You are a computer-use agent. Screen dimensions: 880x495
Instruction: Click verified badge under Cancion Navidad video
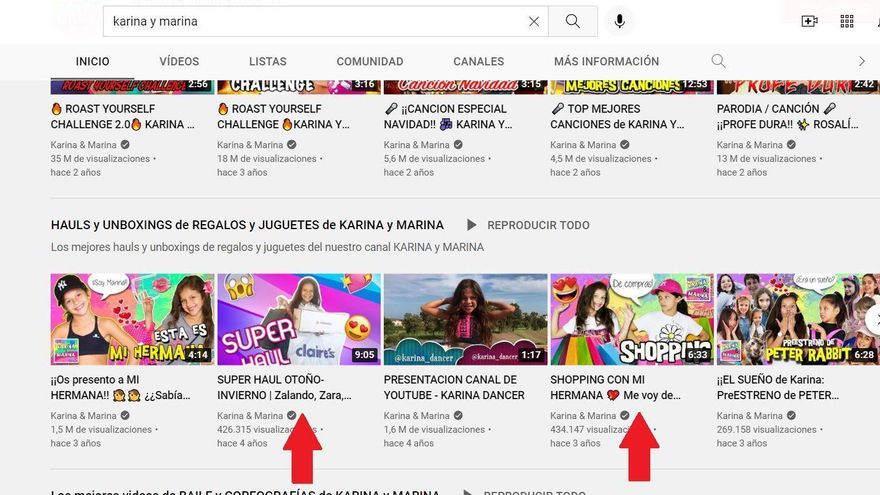(x=458, y=145)
